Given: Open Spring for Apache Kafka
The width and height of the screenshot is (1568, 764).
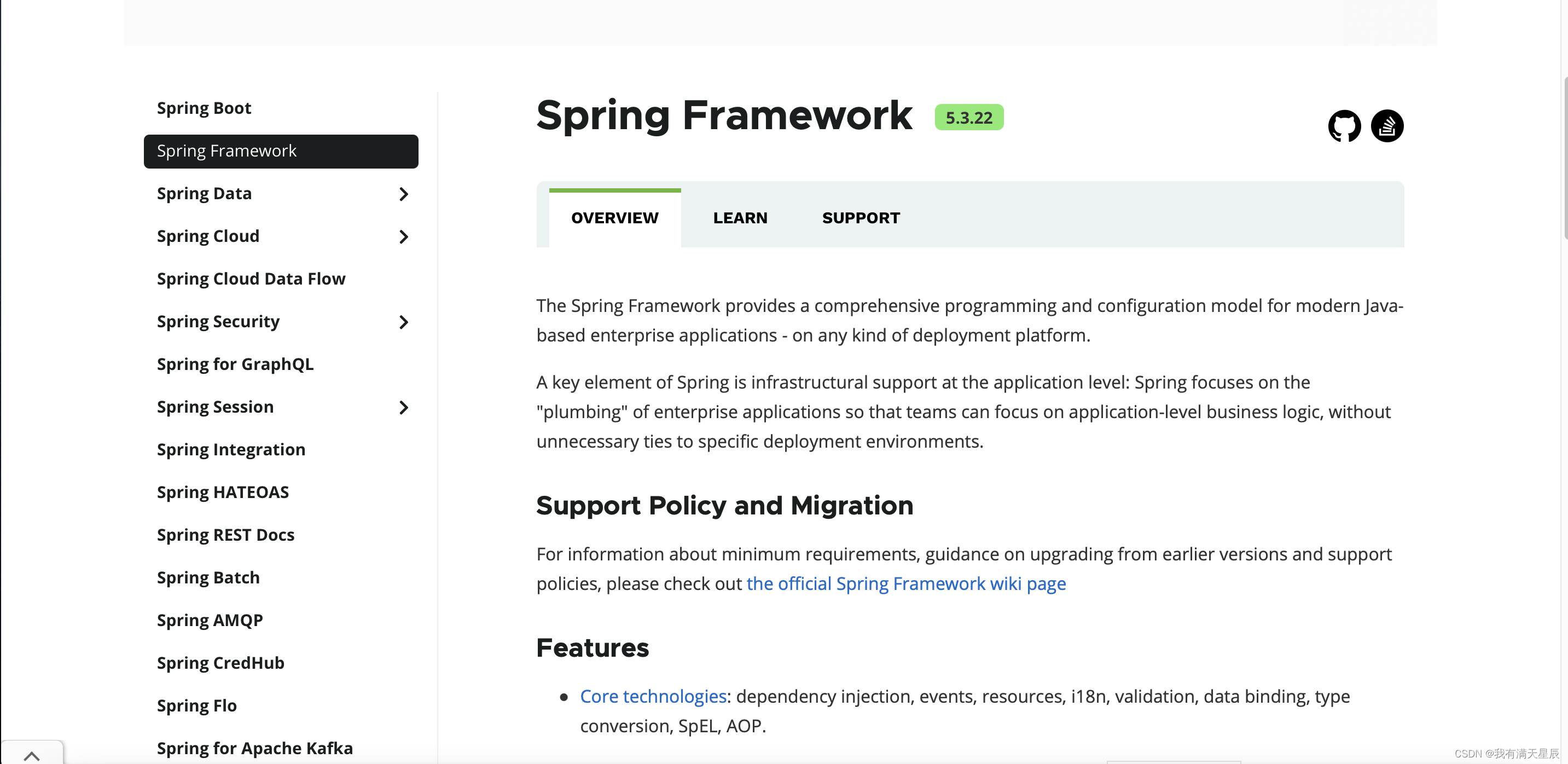Looking at the screenshot, I should point(254,748).
